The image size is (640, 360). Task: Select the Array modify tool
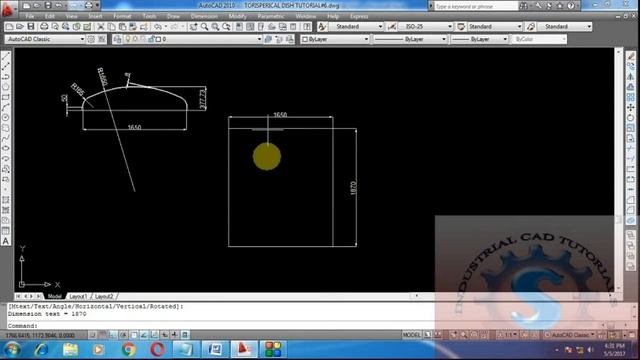pos(631,97)
